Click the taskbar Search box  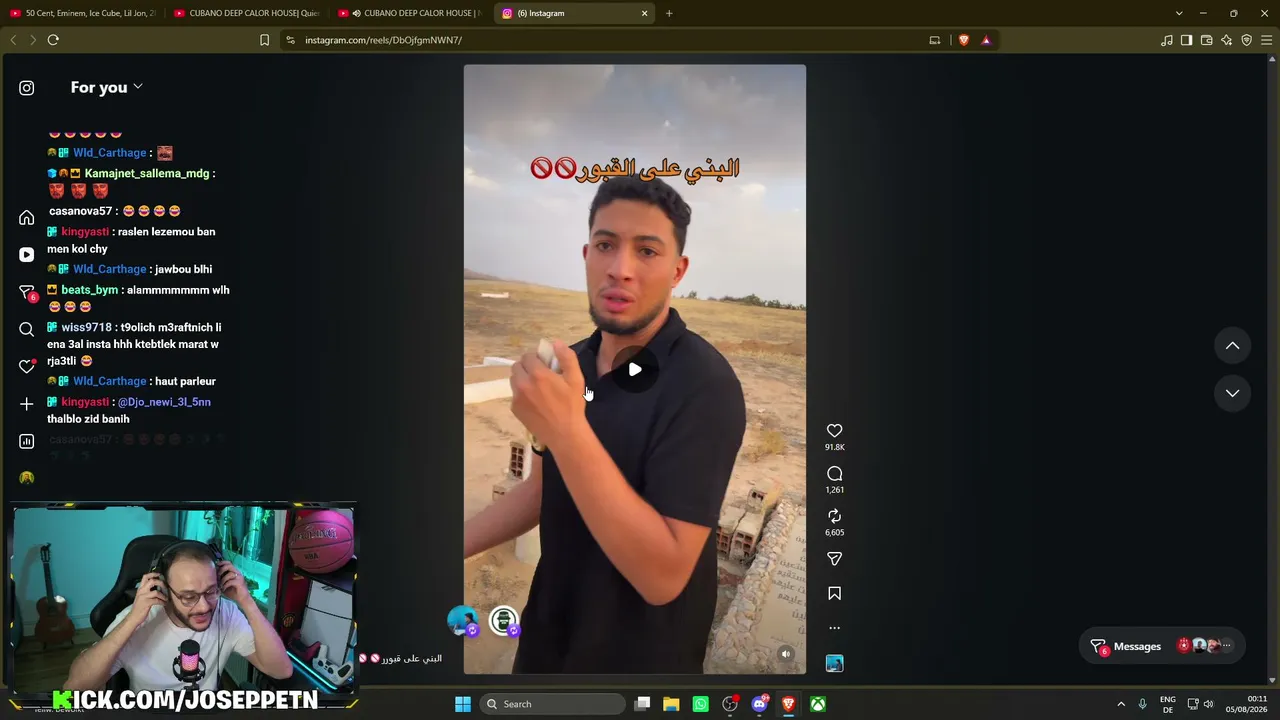552,704
